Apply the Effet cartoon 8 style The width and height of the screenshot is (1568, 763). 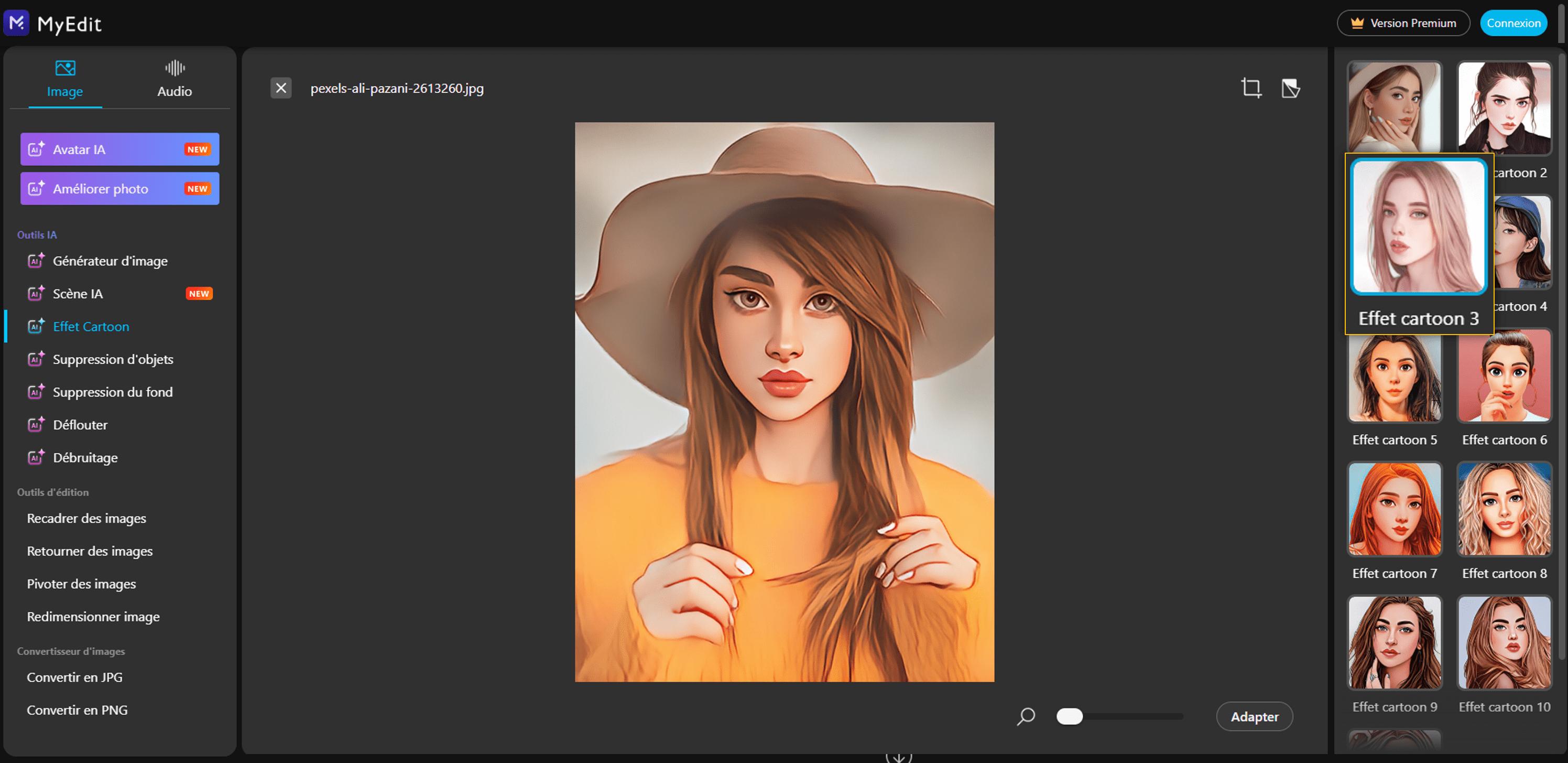[1504, 509]
